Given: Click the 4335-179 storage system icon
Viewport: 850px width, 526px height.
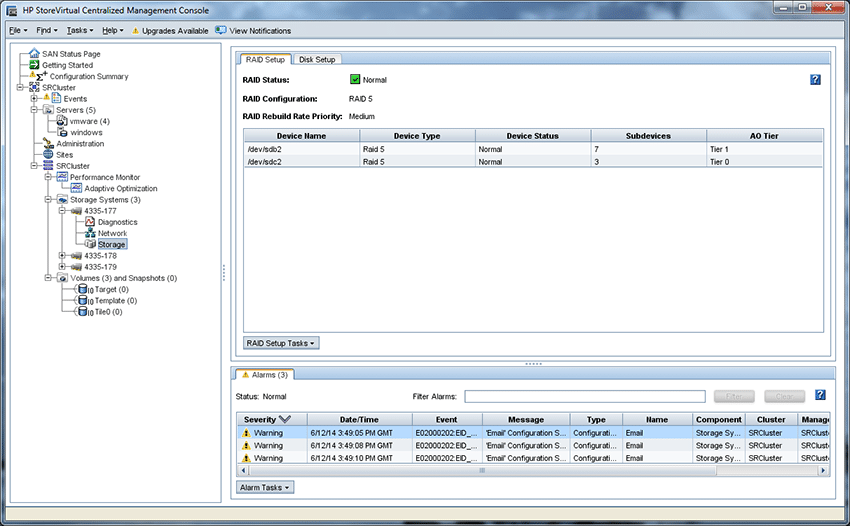Looking at the screenshot, I should pyautogui.click(x=76, y=267).
